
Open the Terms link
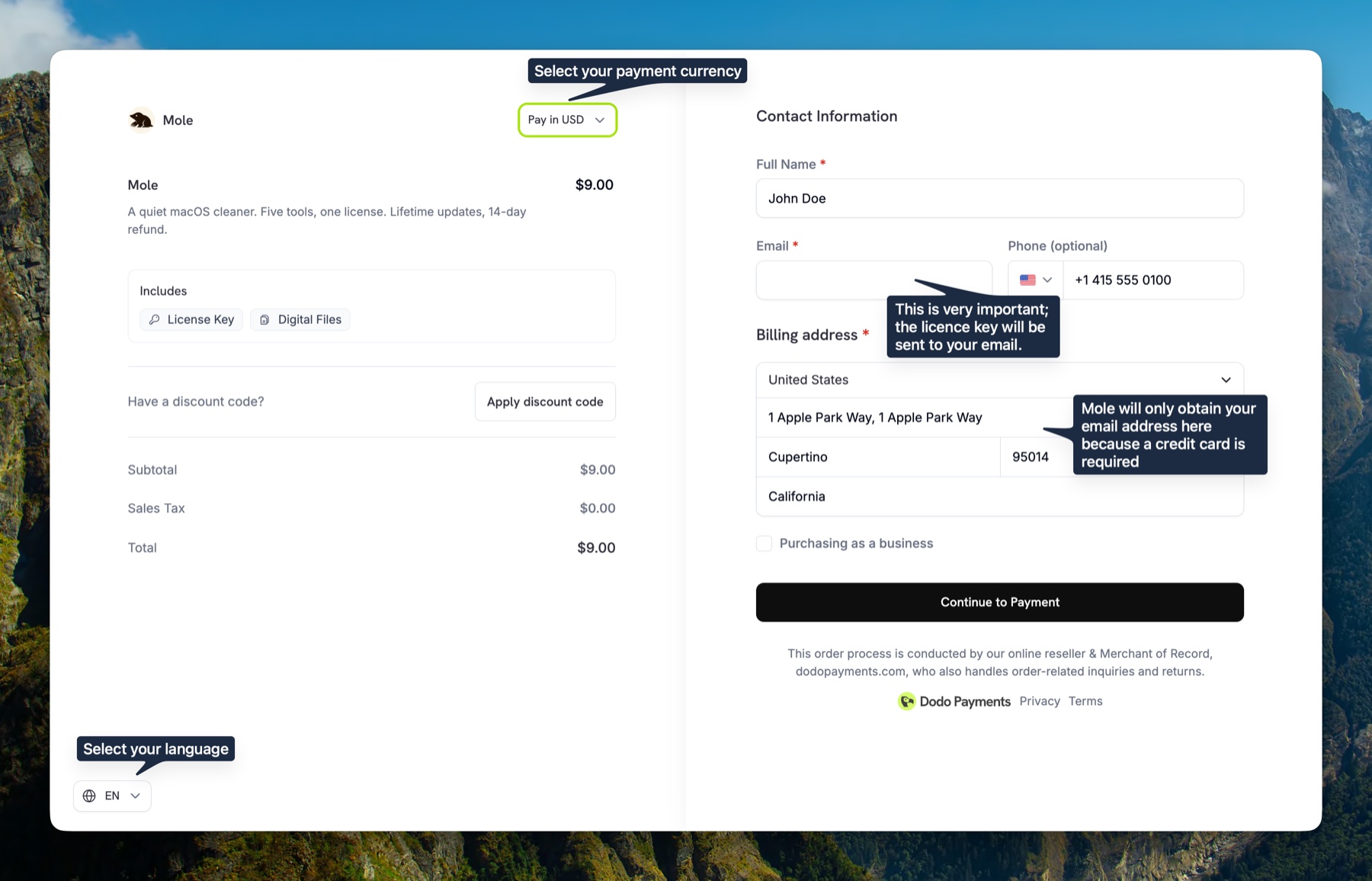[x=1085, y=701]
